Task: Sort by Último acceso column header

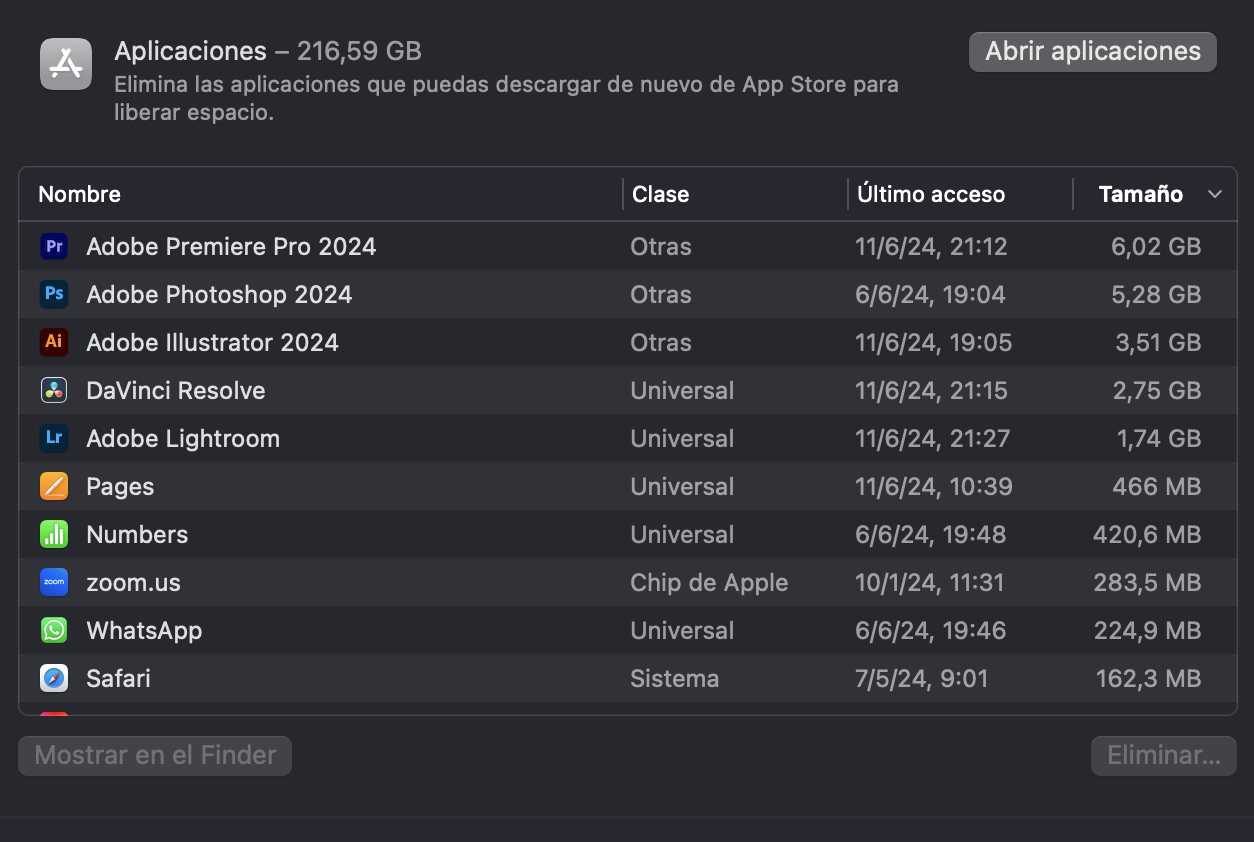Action: [x=931, y=194]
